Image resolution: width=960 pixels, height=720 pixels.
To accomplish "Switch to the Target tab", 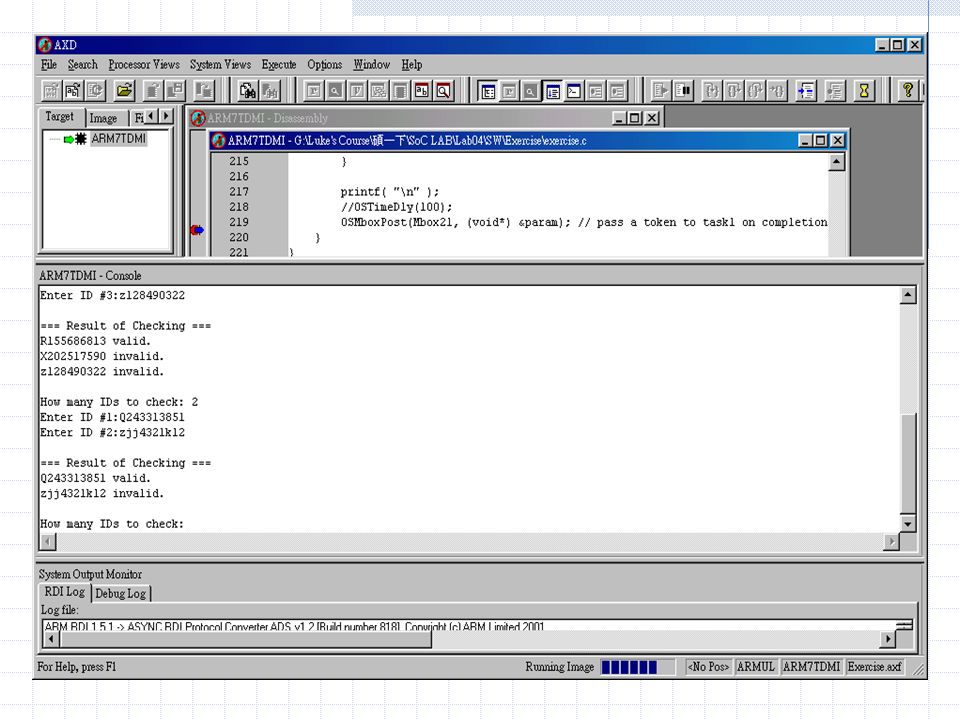I will click(x=59, y=116).
